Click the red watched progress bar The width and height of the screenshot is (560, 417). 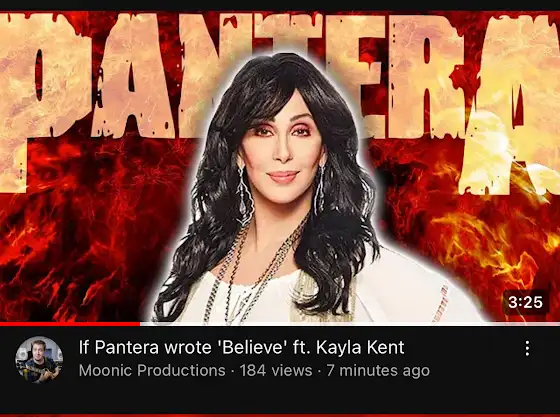[70, 324]
